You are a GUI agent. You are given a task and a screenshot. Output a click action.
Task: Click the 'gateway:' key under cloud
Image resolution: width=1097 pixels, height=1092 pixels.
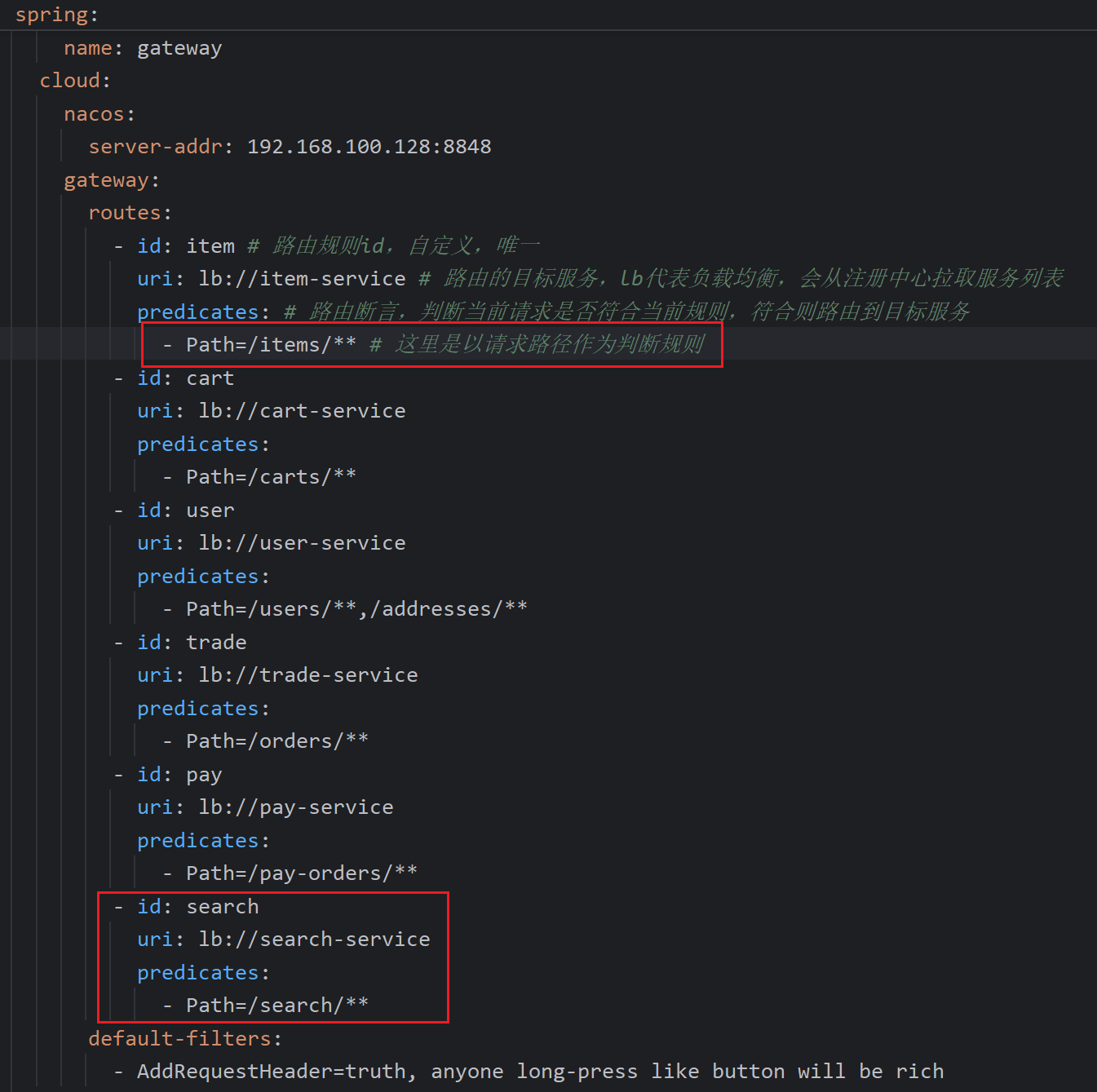click(112, 180)
